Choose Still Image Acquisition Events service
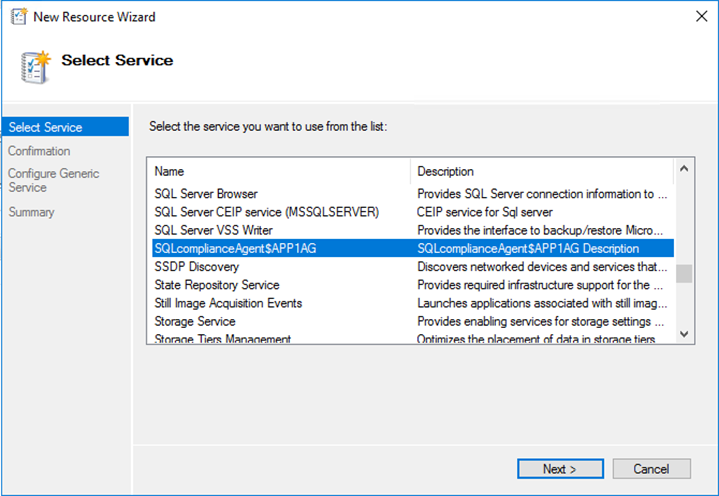The width and height of the screenshot is (719, 496). click(228, 303)
